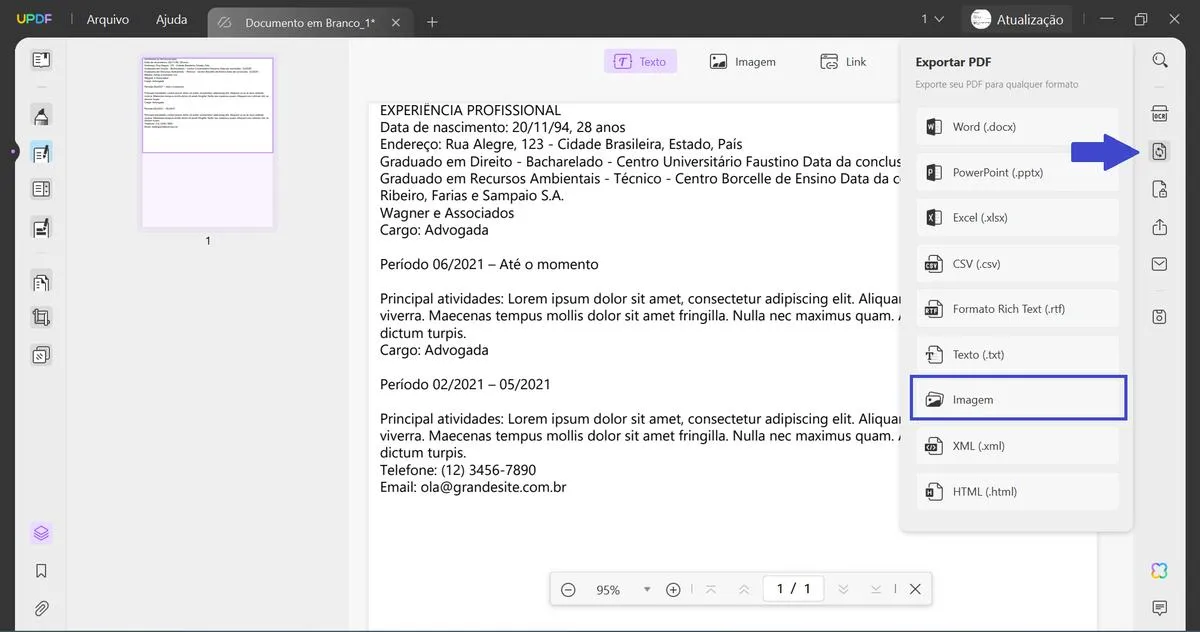Select the annotation tool in left sidebar
The height and width of the screenshot is (632, 1200).
[40, 152]
